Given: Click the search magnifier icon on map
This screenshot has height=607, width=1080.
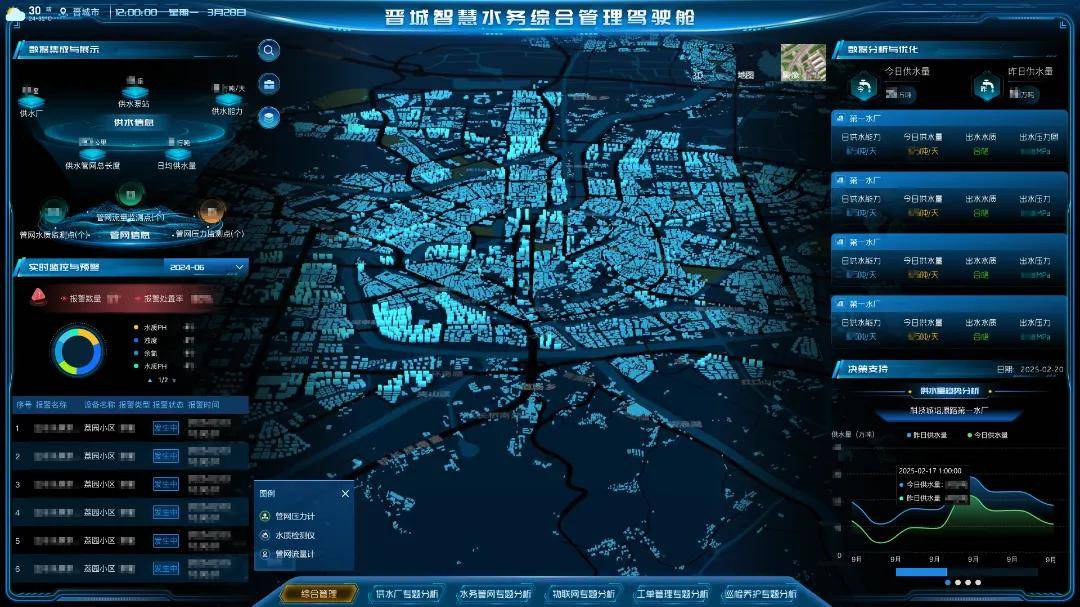Looking at the screenshot, I should 269,51.
